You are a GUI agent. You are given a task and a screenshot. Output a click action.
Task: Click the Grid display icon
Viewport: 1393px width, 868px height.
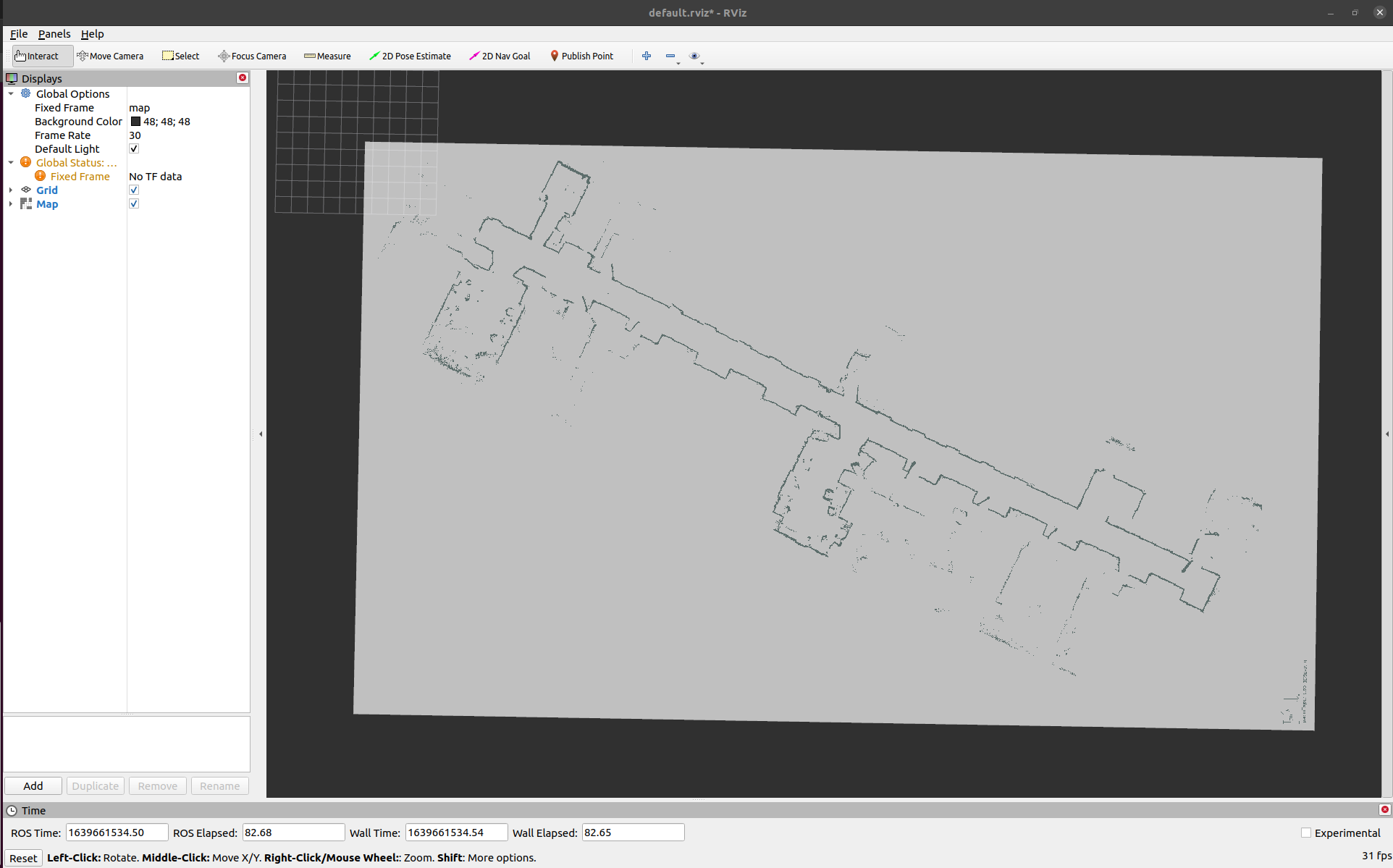[26, 190]
